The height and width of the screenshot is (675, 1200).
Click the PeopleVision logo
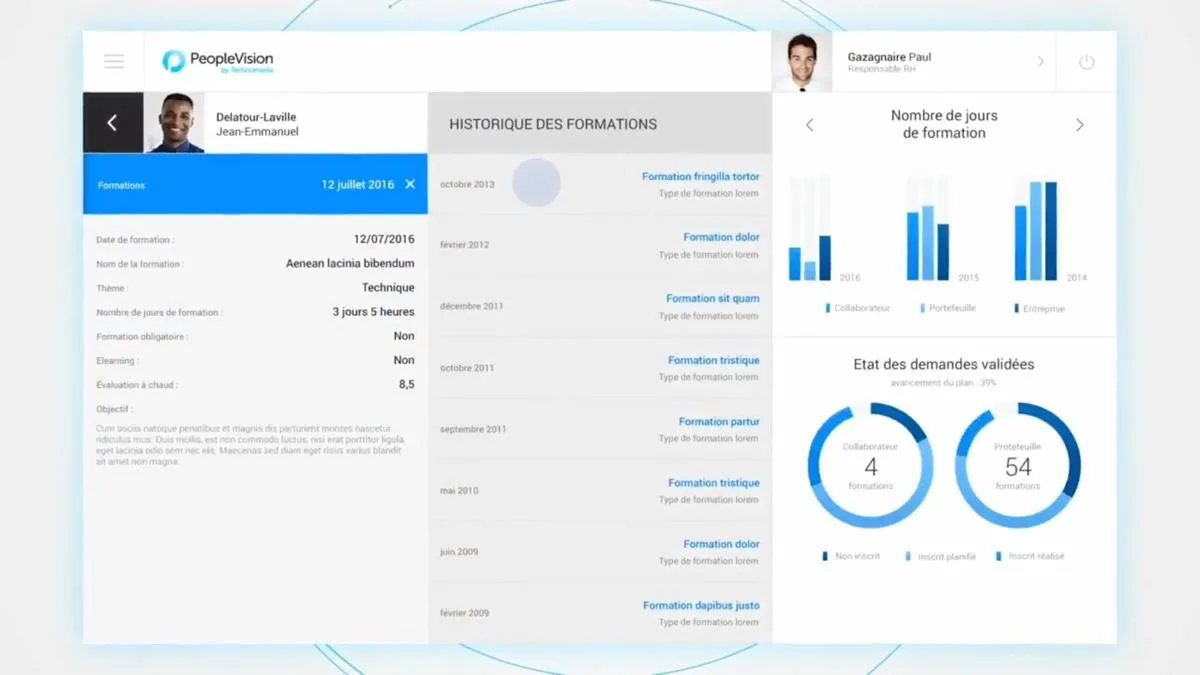point(218,61)
